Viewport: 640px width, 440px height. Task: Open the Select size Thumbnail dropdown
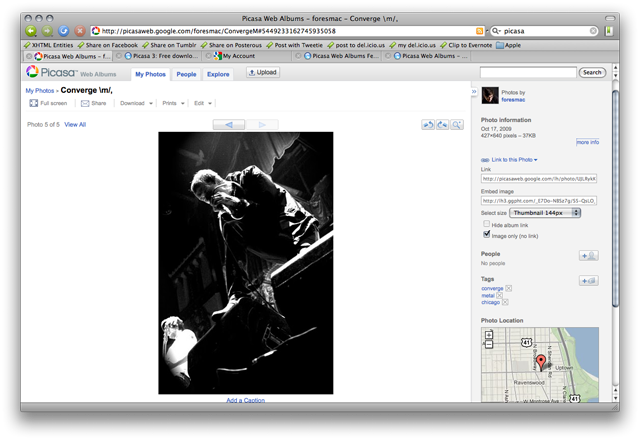(545, 213)
